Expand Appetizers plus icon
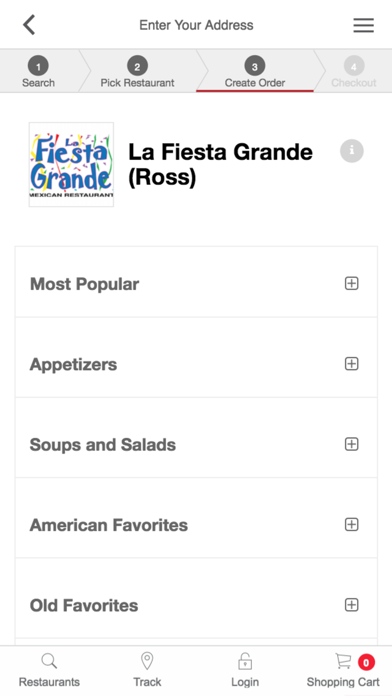The width and height of the screenshot is (392, 696). (351, 364)
